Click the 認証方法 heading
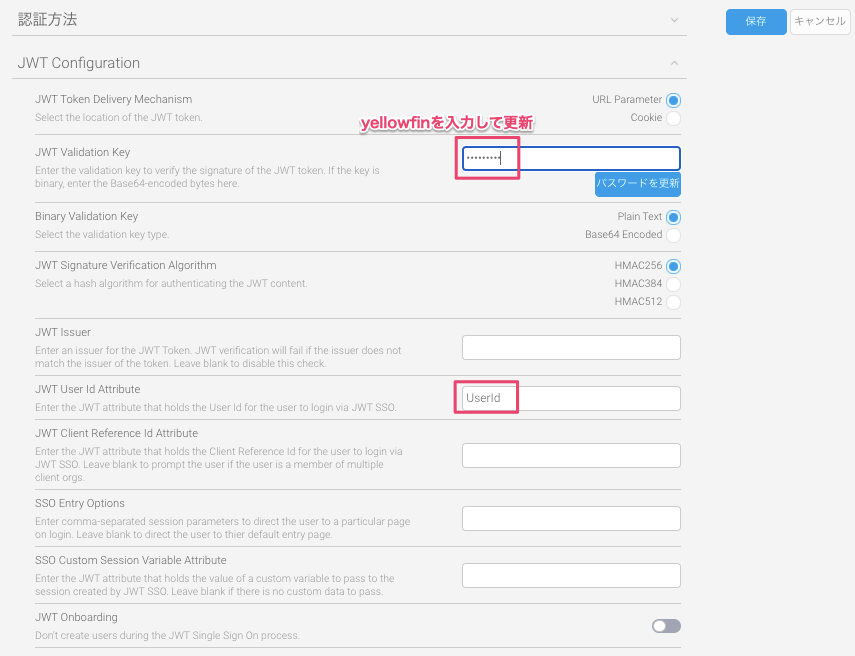This screenshot has width=855, height=656. 47,20
